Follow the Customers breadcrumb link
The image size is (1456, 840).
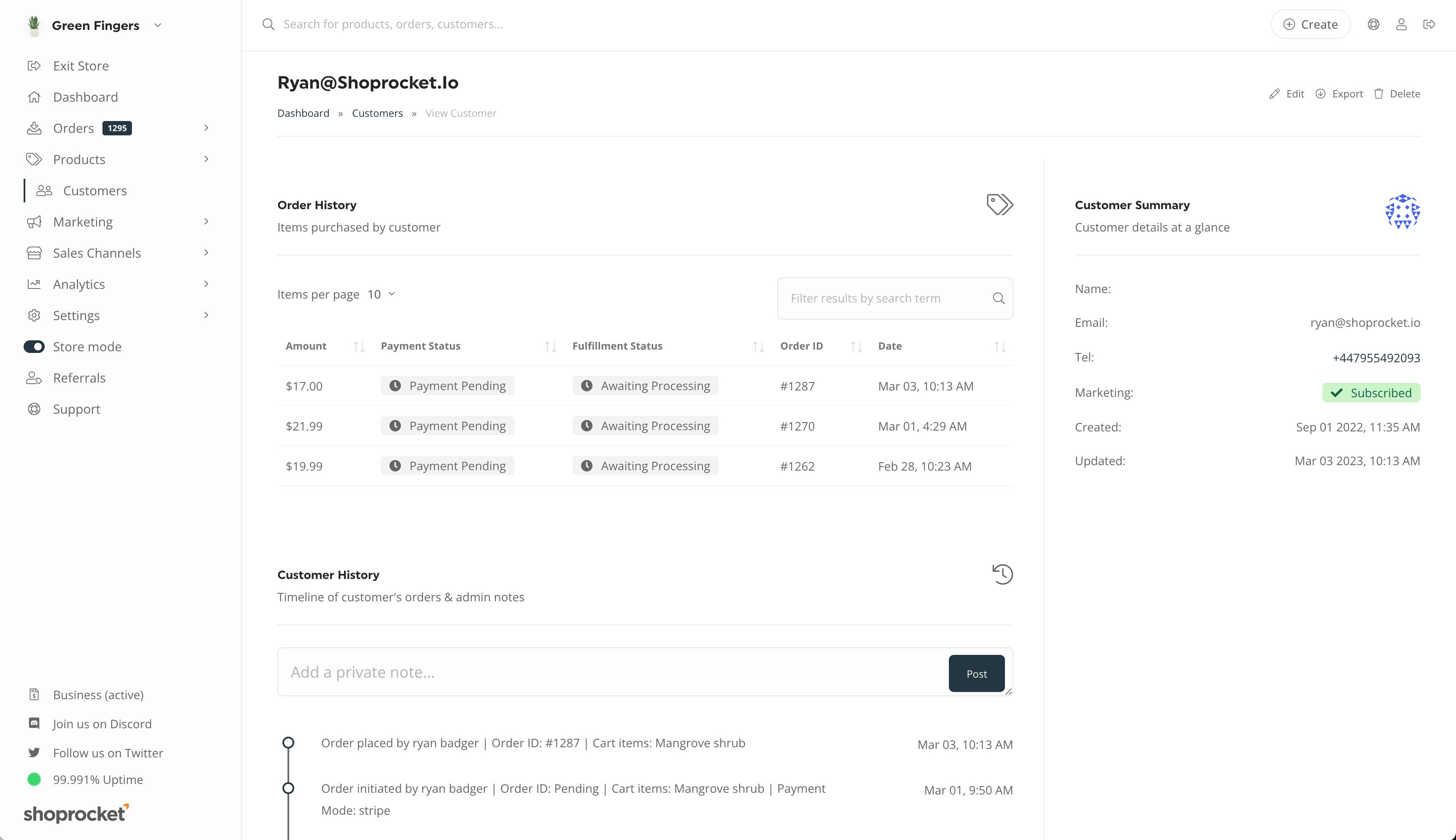(377, 113)
